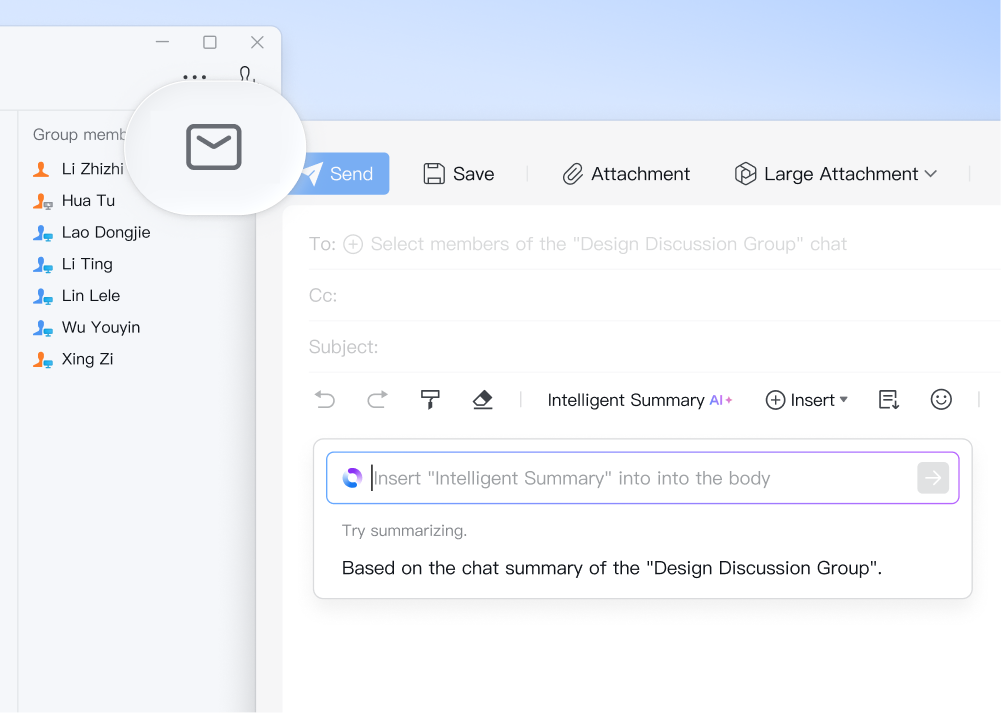Submit the summary prompt with arrow button

(932, 478)
